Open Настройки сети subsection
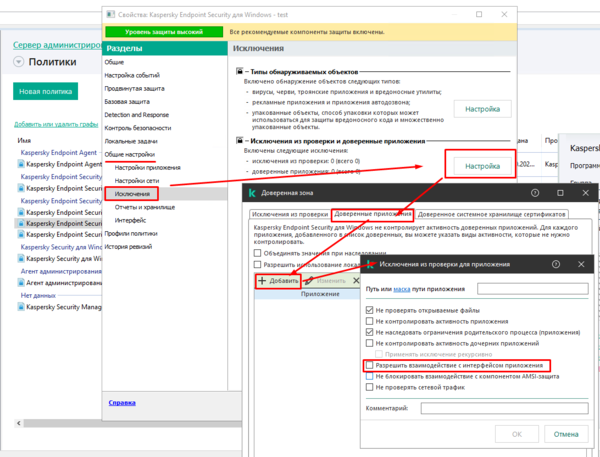Viewport: 600px width, 457px height. point(137,181)
